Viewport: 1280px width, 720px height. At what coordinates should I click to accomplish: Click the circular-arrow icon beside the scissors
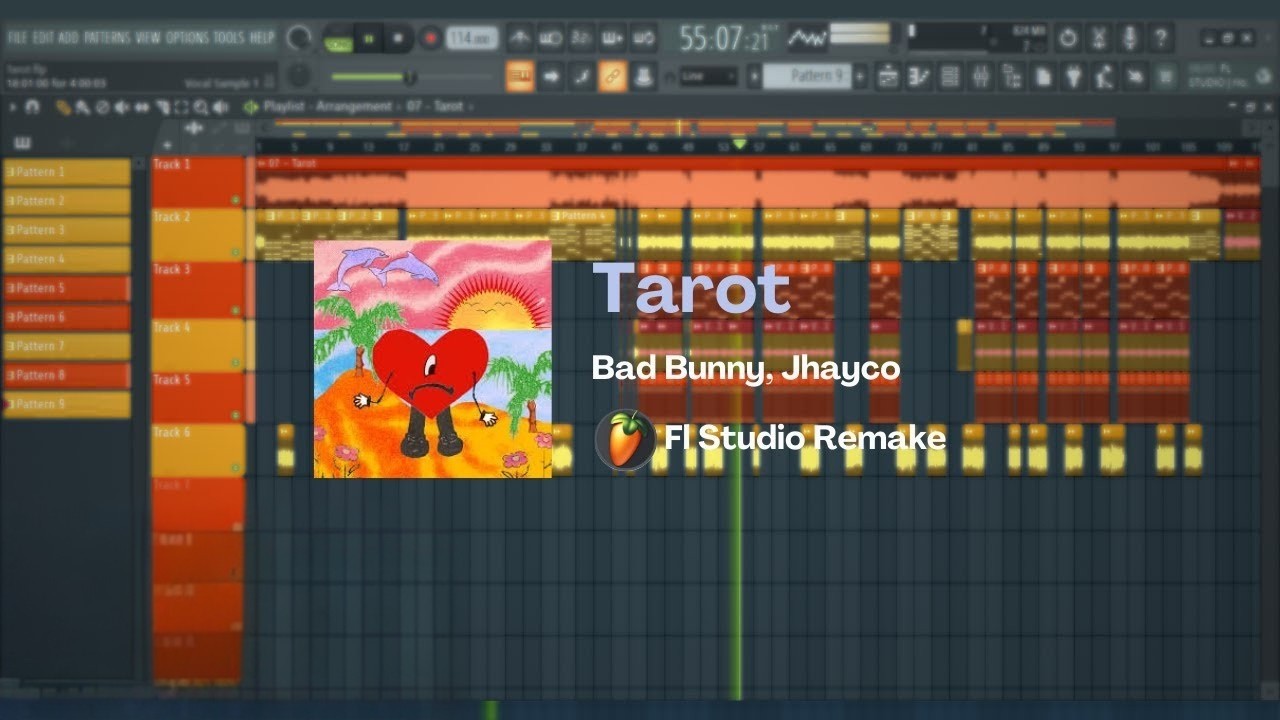pyautogui.click(x=1068, y=39)
